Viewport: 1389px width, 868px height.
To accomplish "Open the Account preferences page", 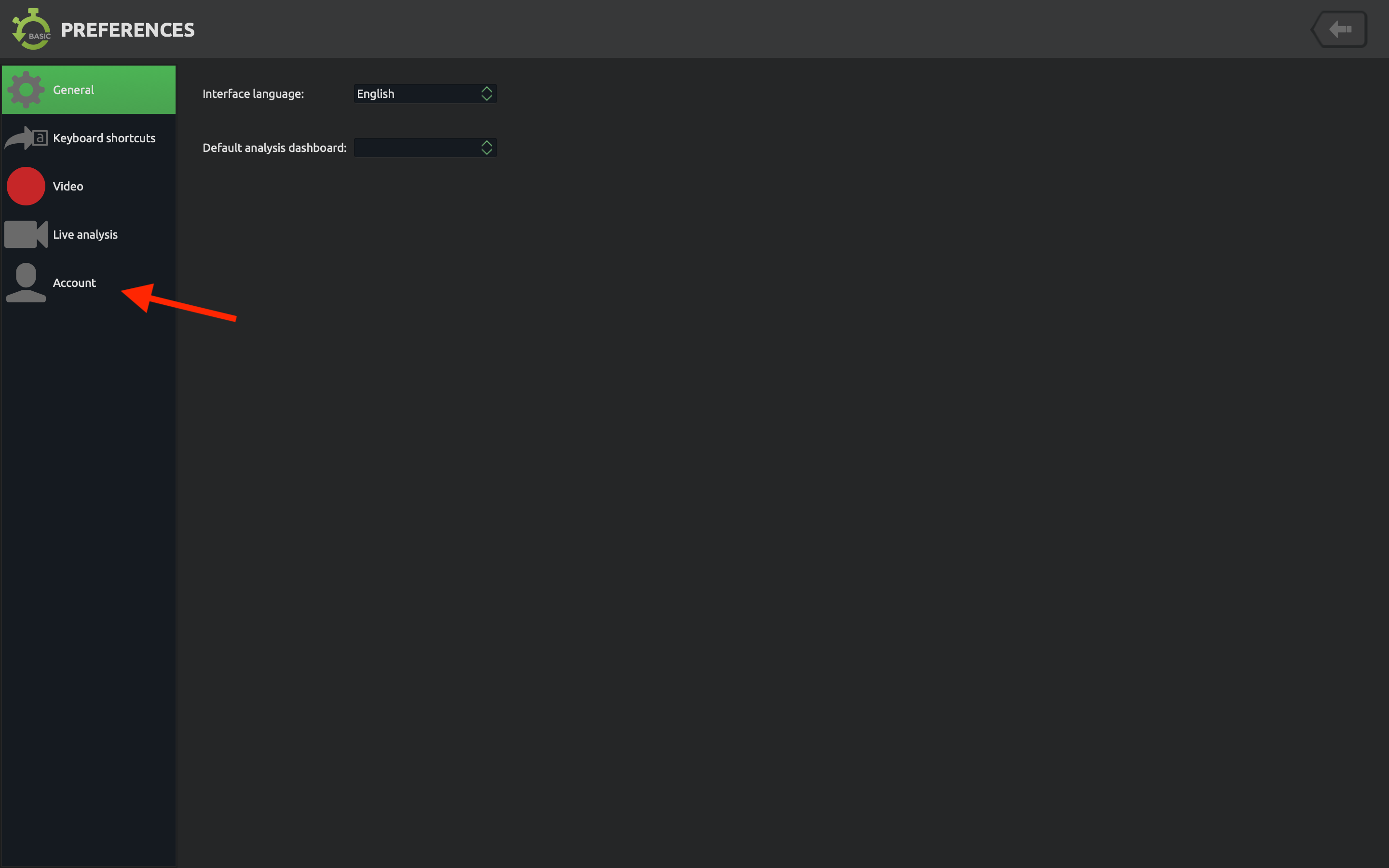I will click(74, 282).
